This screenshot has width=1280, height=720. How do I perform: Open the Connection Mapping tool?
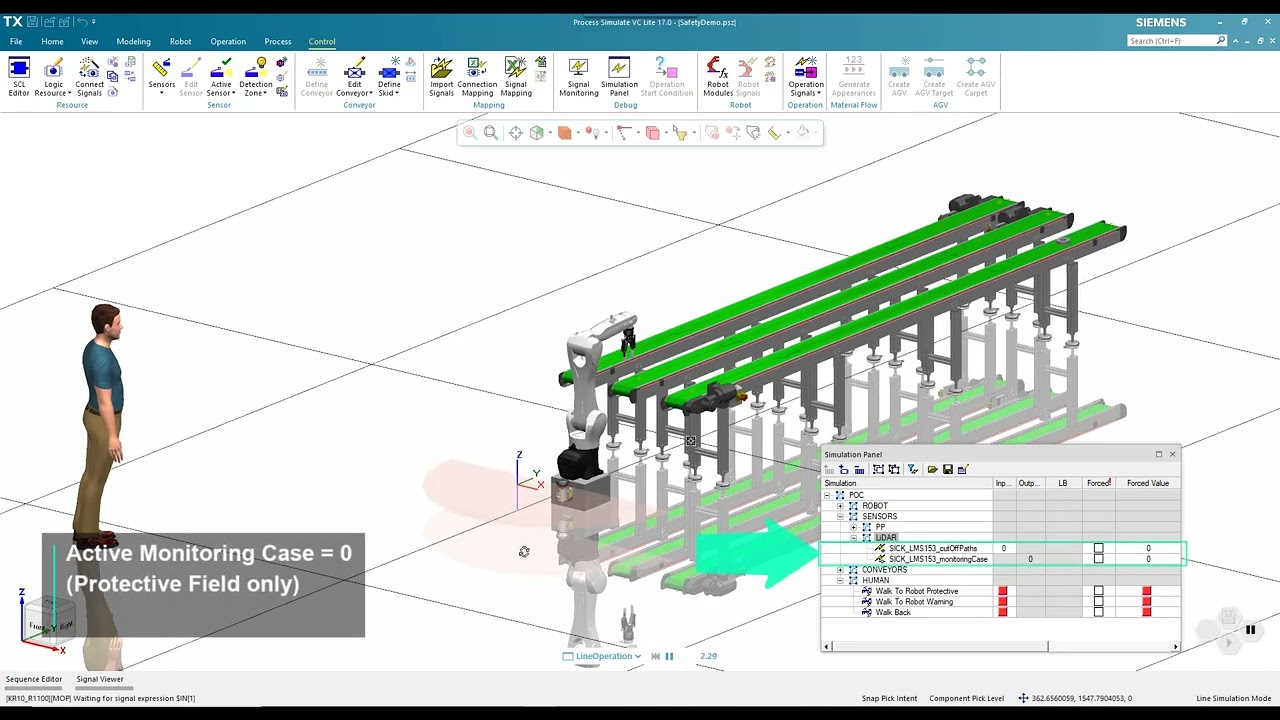[477, 77]
